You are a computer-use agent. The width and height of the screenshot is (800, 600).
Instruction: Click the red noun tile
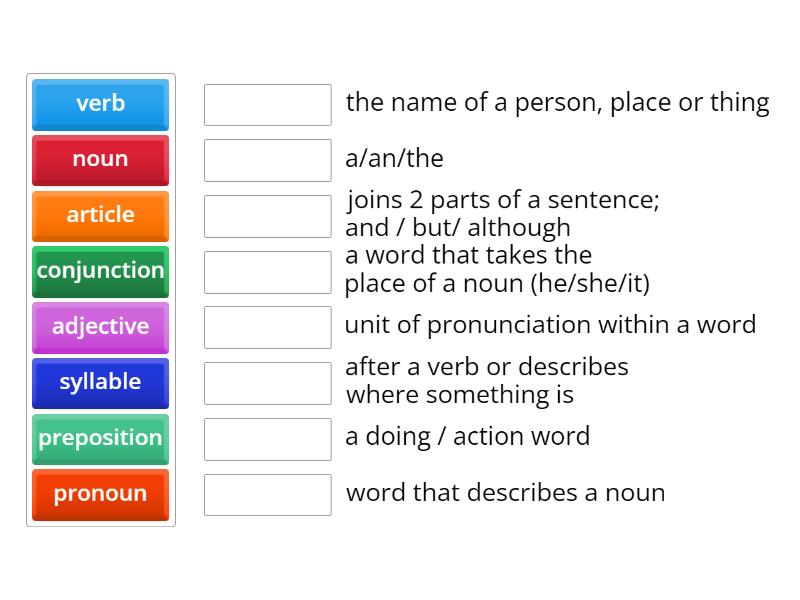pyautogui.click(x=100, y=160)
